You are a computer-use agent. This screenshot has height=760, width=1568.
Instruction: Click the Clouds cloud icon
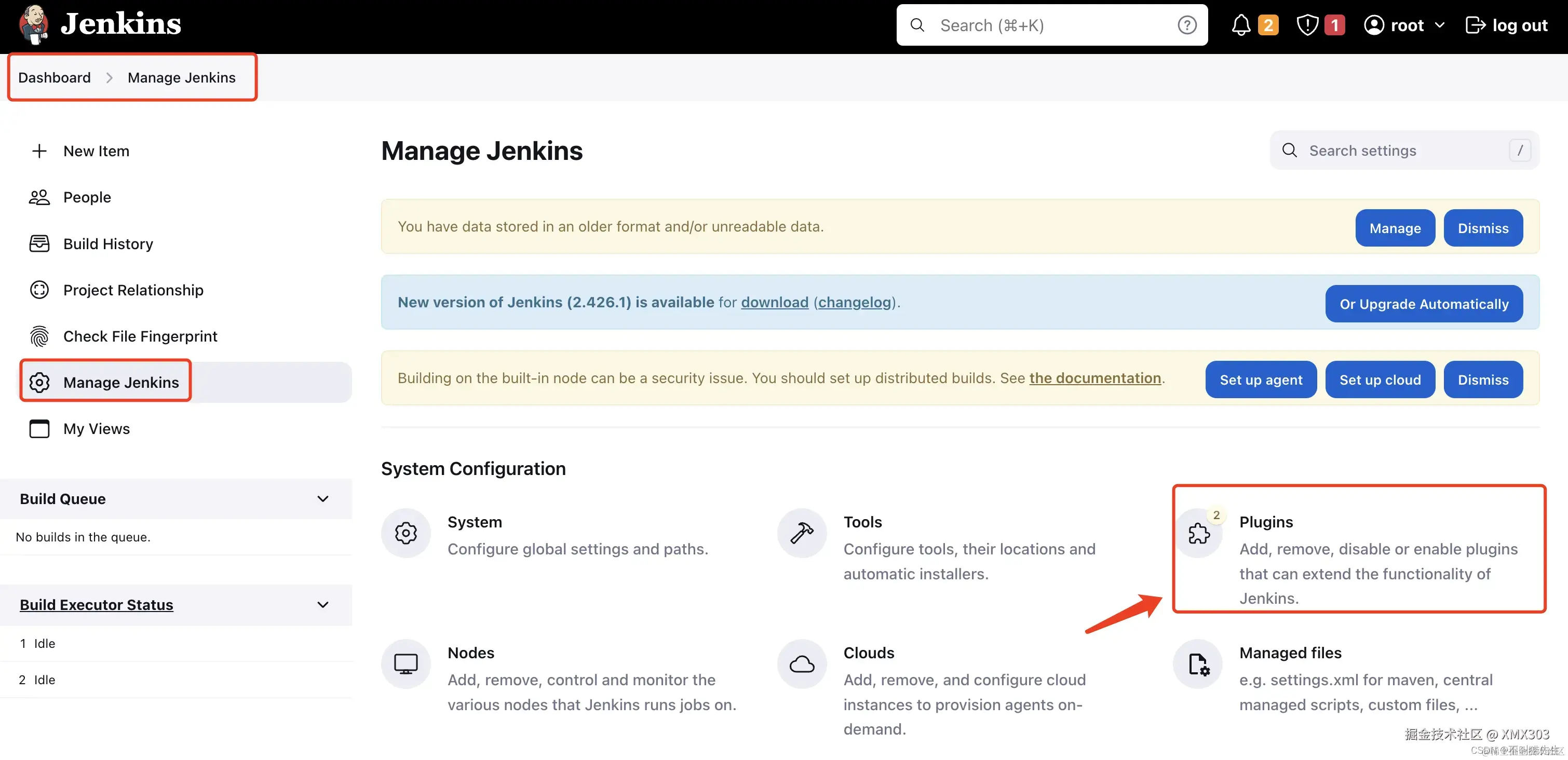(802, 664)
